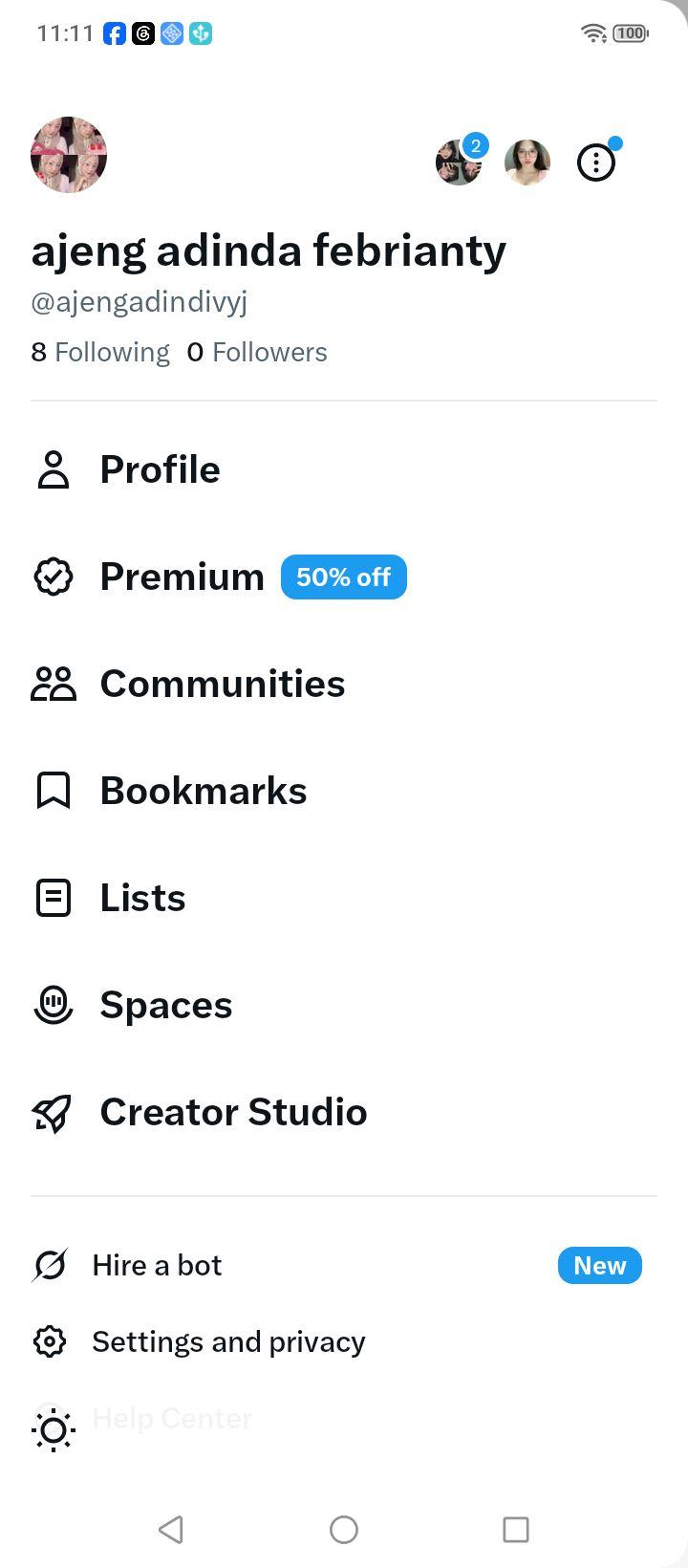Switch to account with 2 notifications
The height and width of the screenshot is (1568, 688).
click(x=460, y=162)
